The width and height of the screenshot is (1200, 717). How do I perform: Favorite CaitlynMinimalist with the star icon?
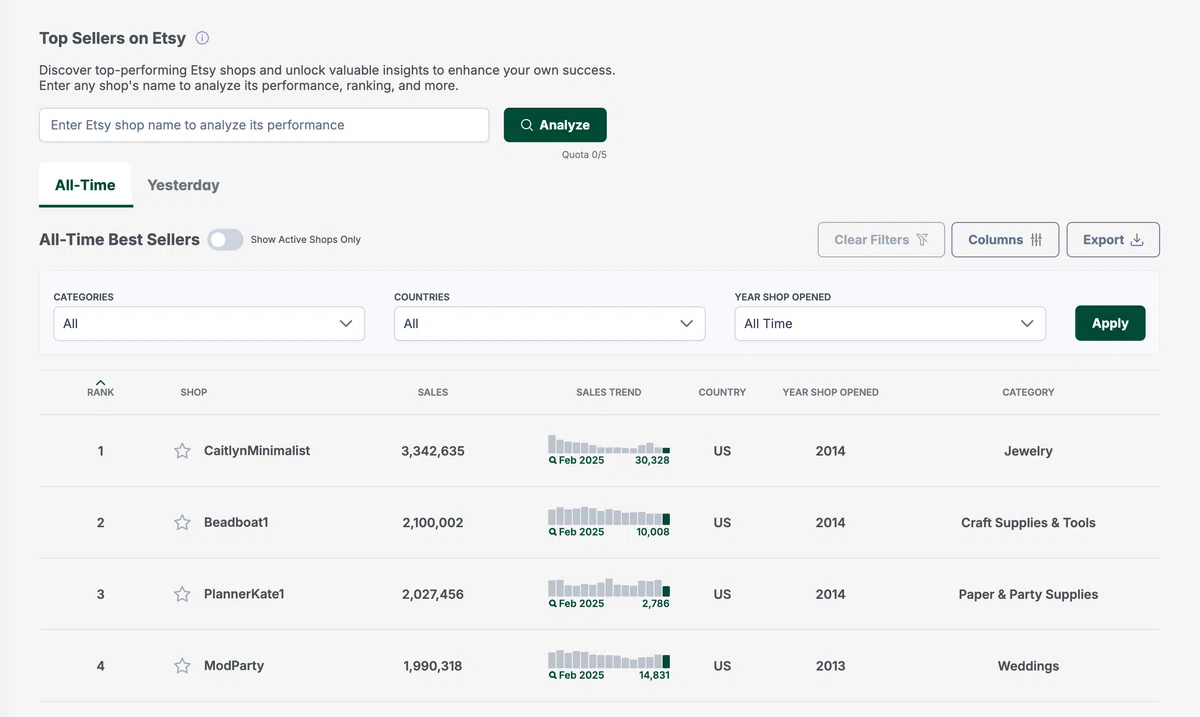click(x=182, y=451)
